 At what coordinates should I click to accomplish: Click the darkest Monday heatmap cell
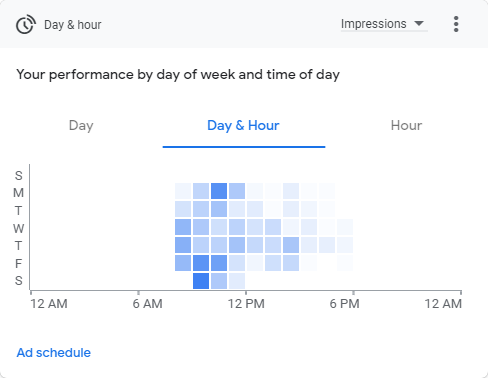coord(219,191)
